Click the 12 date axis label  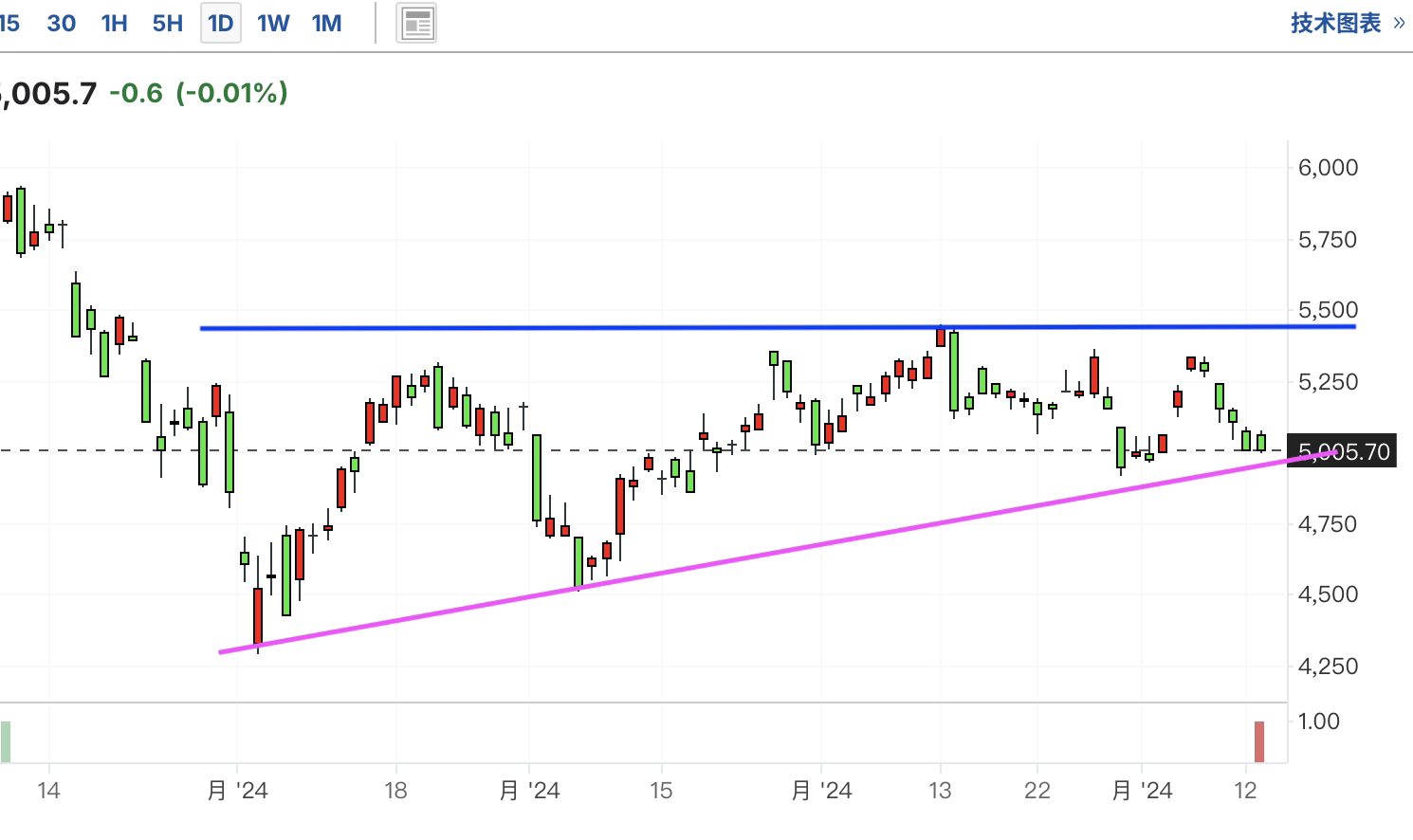click(1245, 791)
